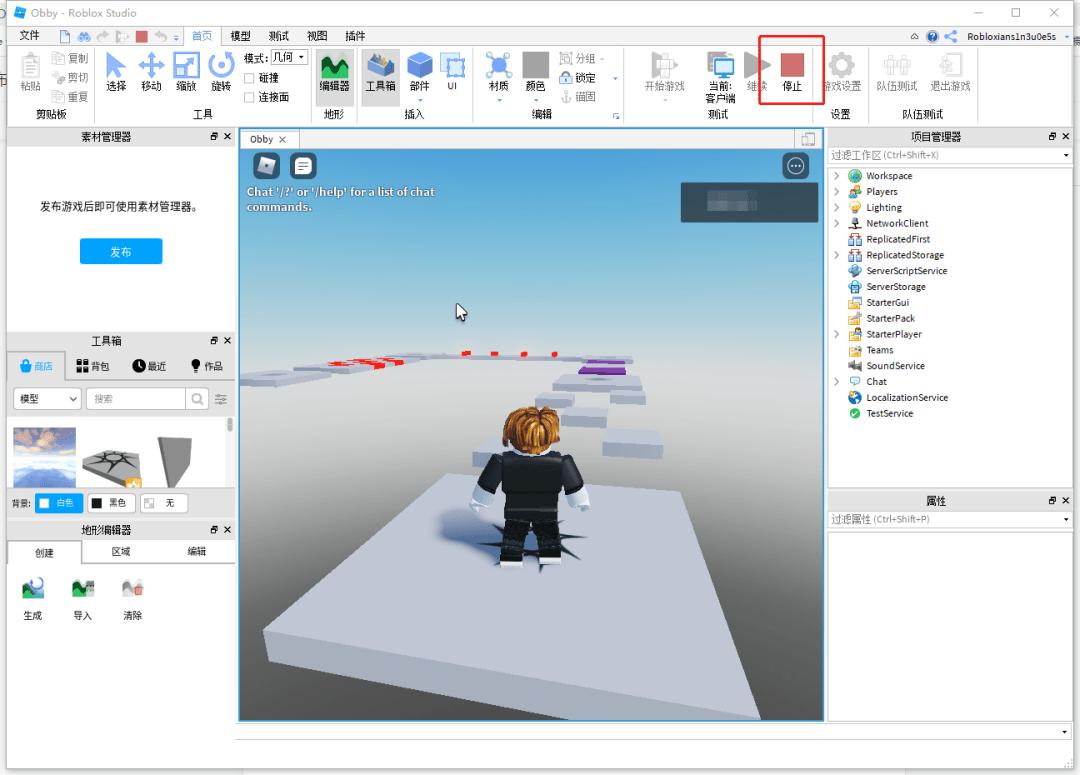Select the Scale (缩放) tool

tap(186, 70)
